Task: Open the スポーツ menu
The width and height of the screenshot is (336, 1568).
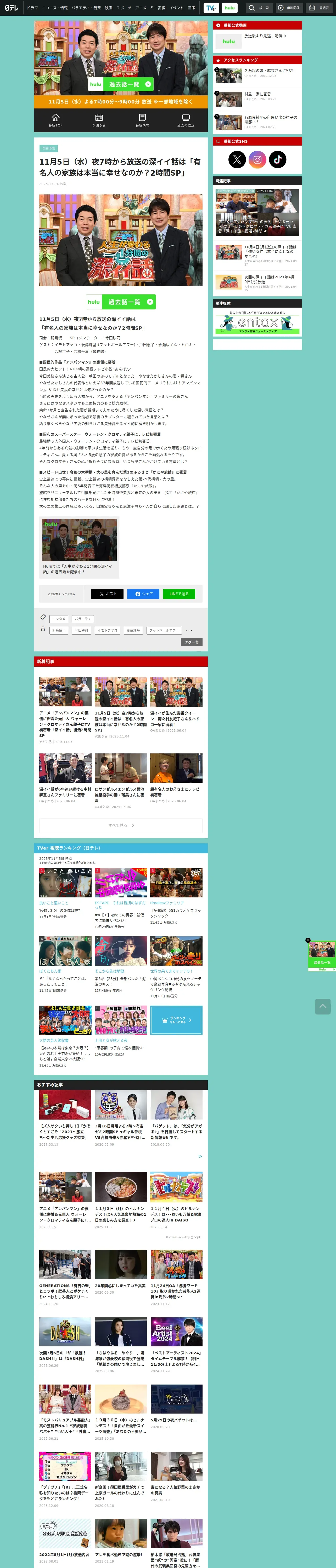Action: coord(123,8)
